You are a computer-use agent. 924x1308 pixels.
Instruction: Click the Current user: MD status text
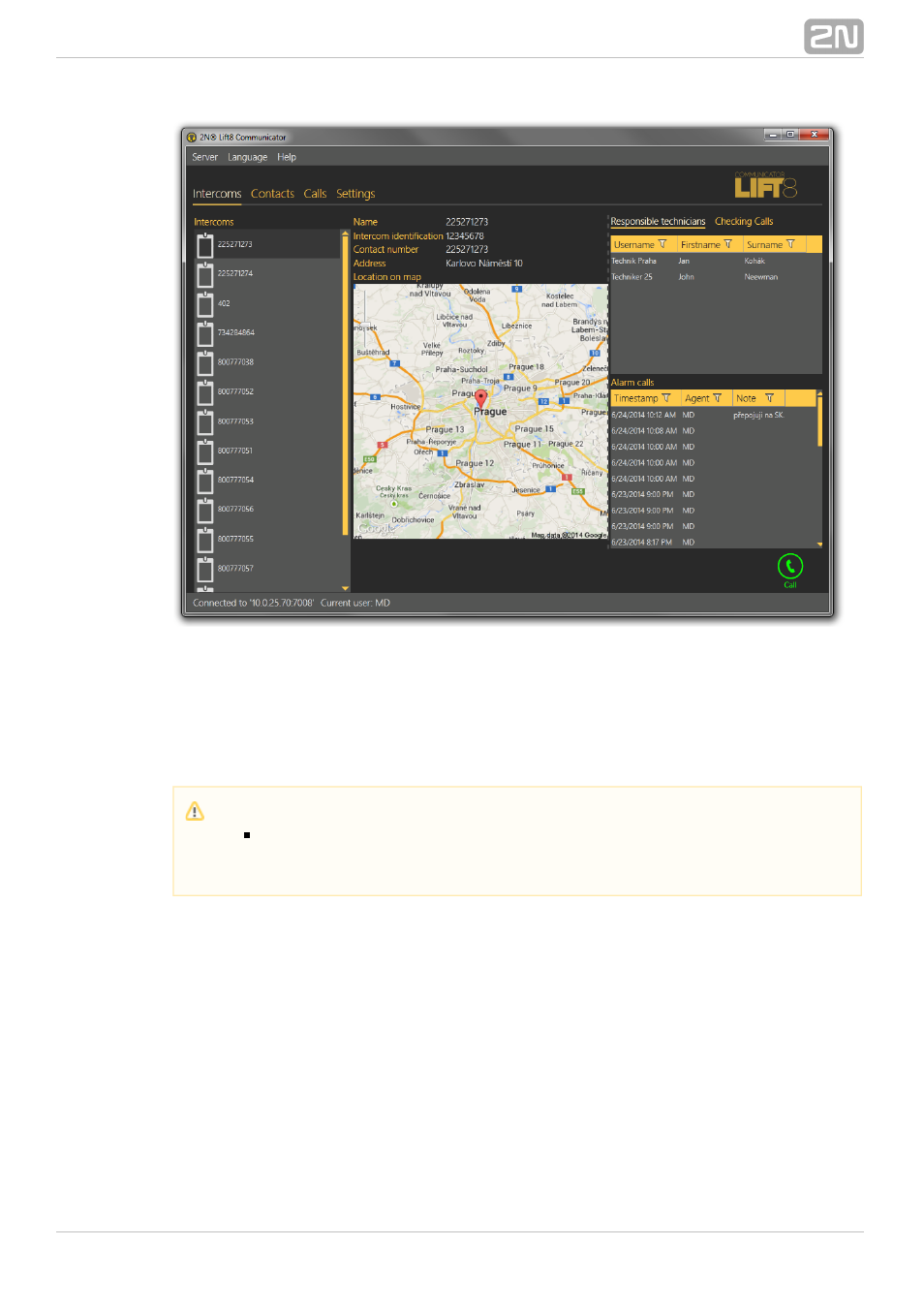(x=355, y=603)
